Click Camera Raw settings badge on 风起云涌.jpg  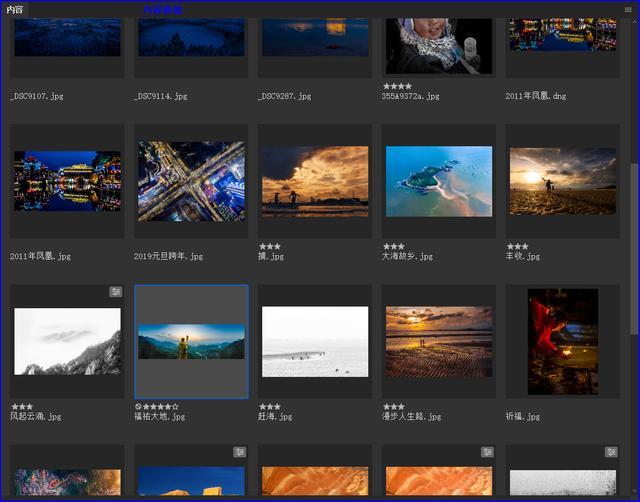[116, 291]
